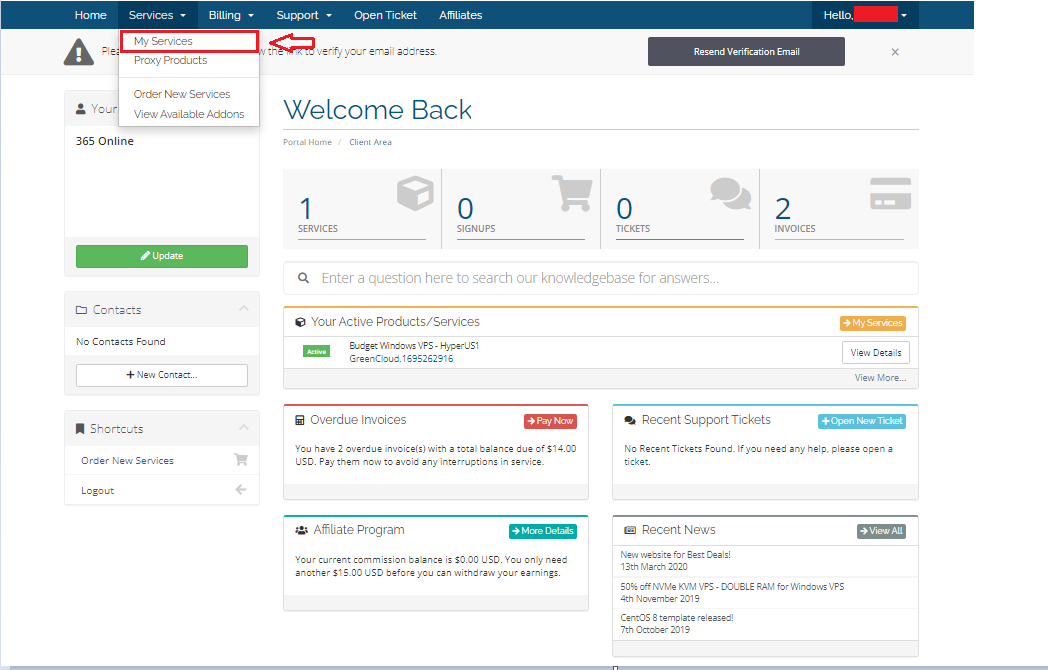Image resolution: width=1048 pixels, height=670 pixels.
Task: Click Open New Ticket button
Action: point(862,421)
